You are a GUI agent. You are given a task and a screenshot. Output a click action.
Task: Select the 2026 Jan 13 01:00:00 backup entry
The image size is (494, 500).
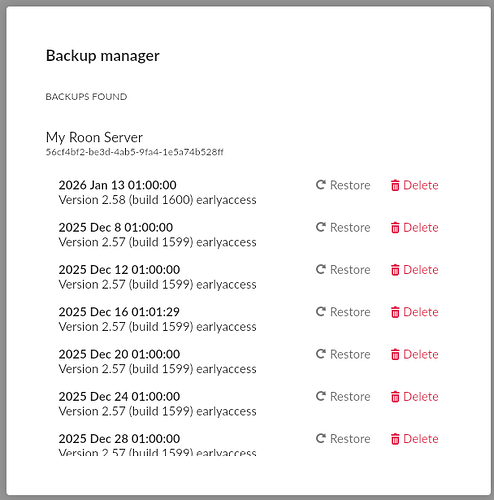tap(157, 192)
